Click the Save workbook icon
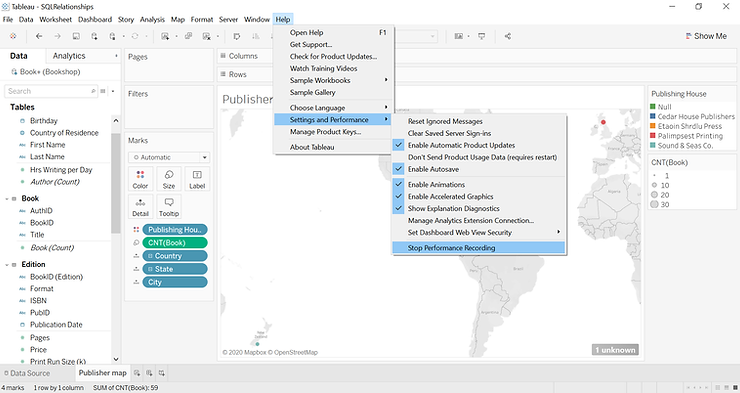 click(76, 36)
